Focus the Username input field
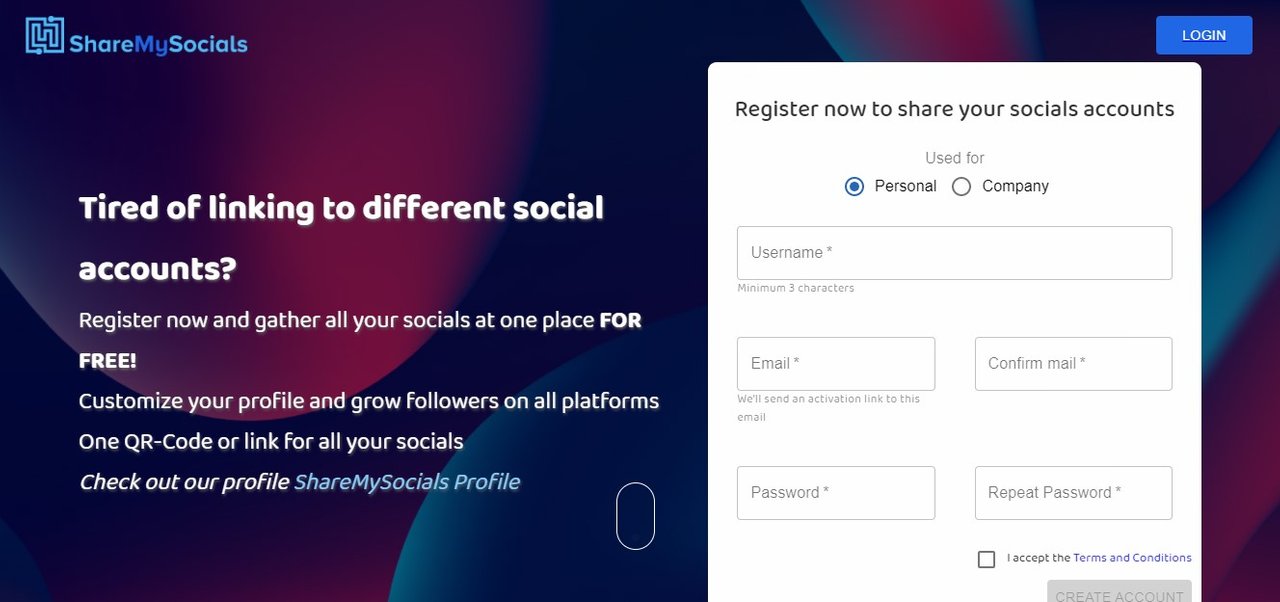Screen dimensions: 1280x602 pos(954,253)
